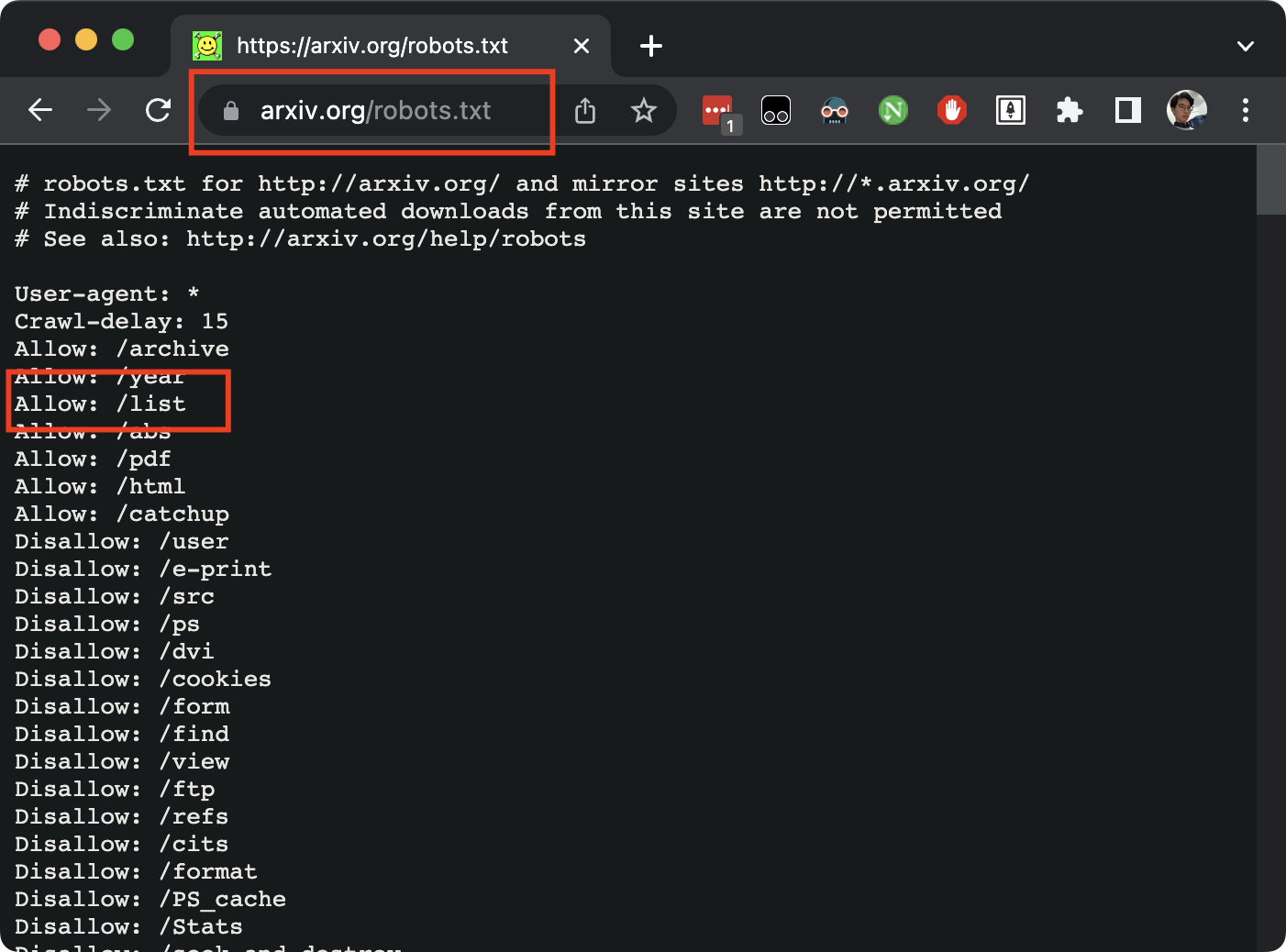Select the https://arxiv.org/robots.txt tab
1286x952 pixels.
coord(391,46)
